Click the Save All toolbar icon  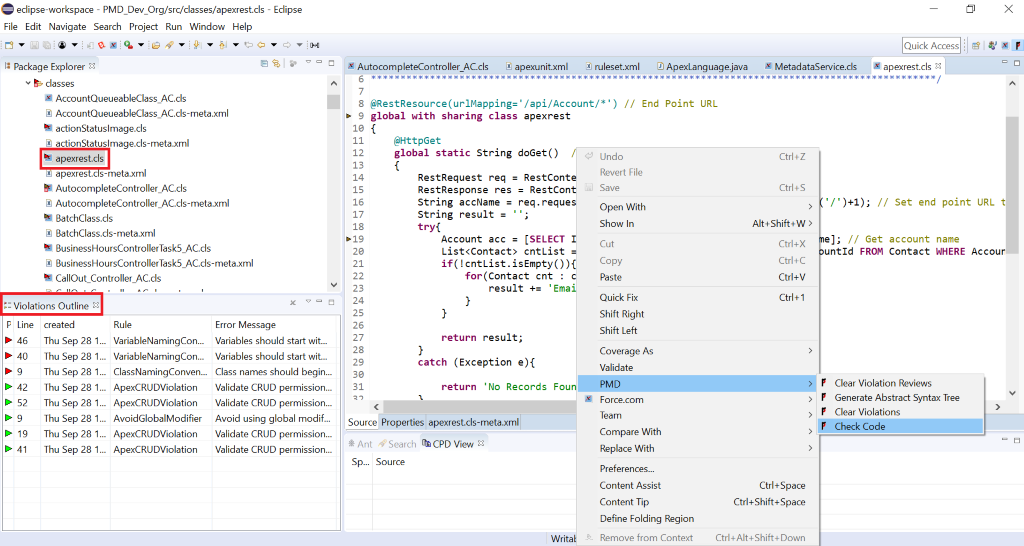(46, 45)
